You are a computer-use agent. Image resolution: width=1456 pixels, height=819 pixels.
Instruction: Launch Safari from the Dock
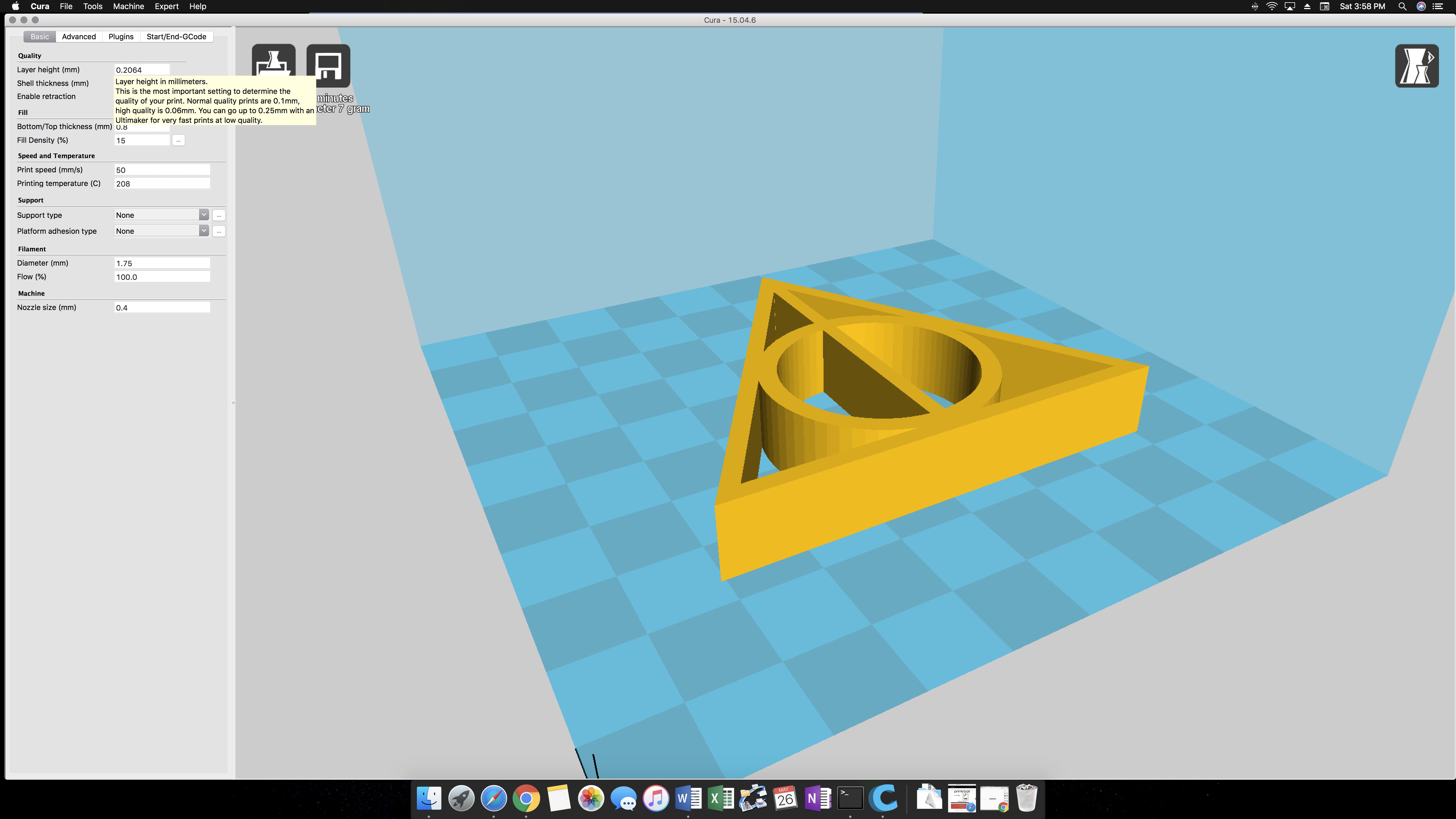click(493, 798)
